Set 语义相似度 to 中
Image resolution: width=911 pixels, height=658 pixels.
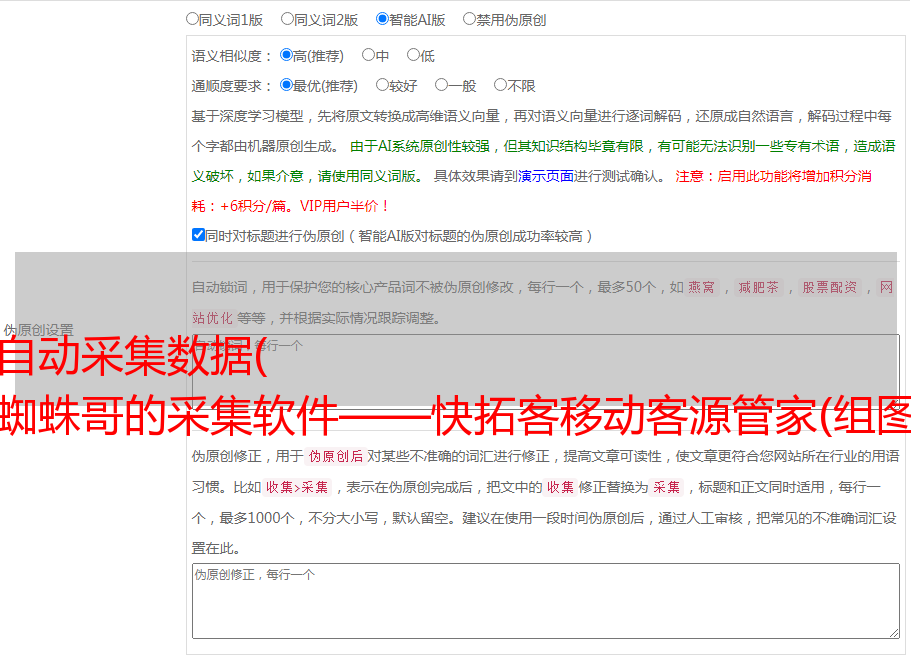click(368, 55)
